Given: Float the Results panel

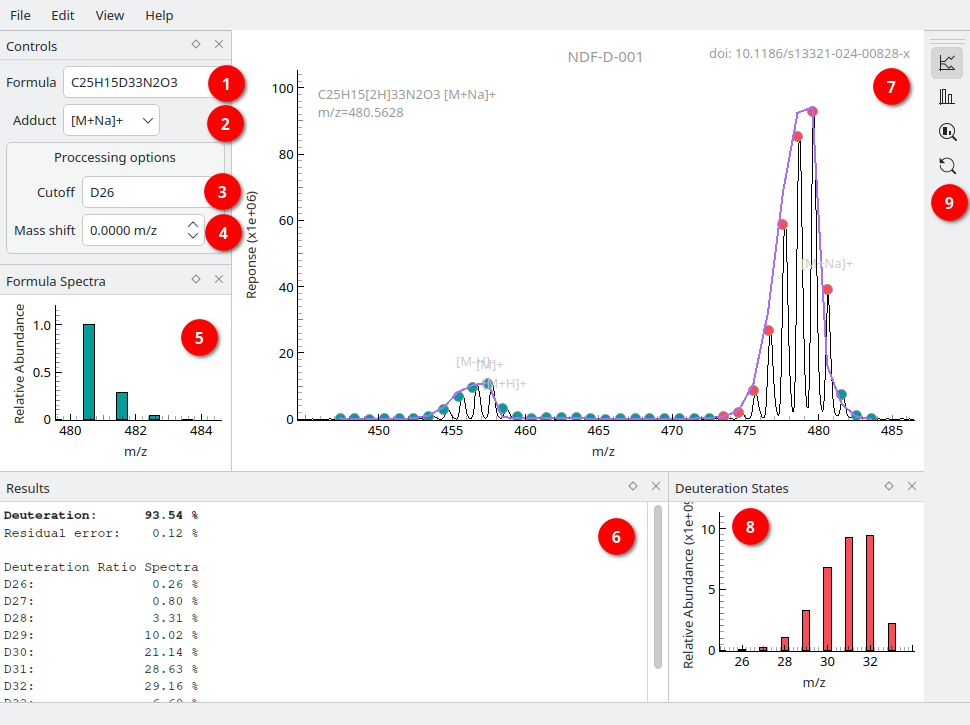Looking at the screenshot, I should click(633, 486).
